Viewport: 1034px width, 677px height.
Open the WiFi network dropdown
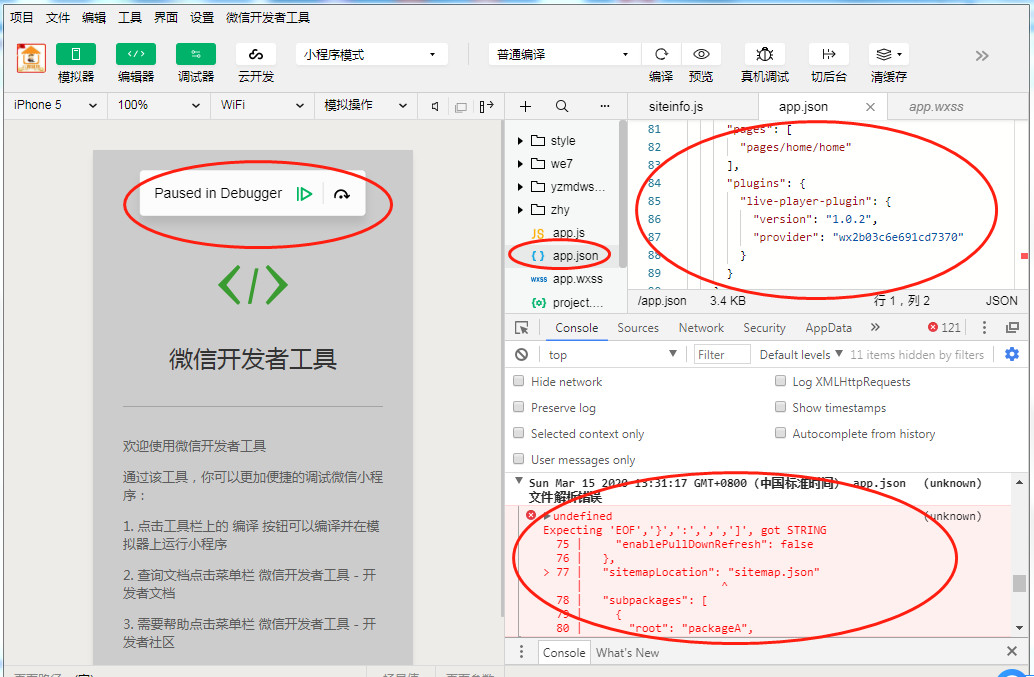pyautogui.click(x=262, y=105)
